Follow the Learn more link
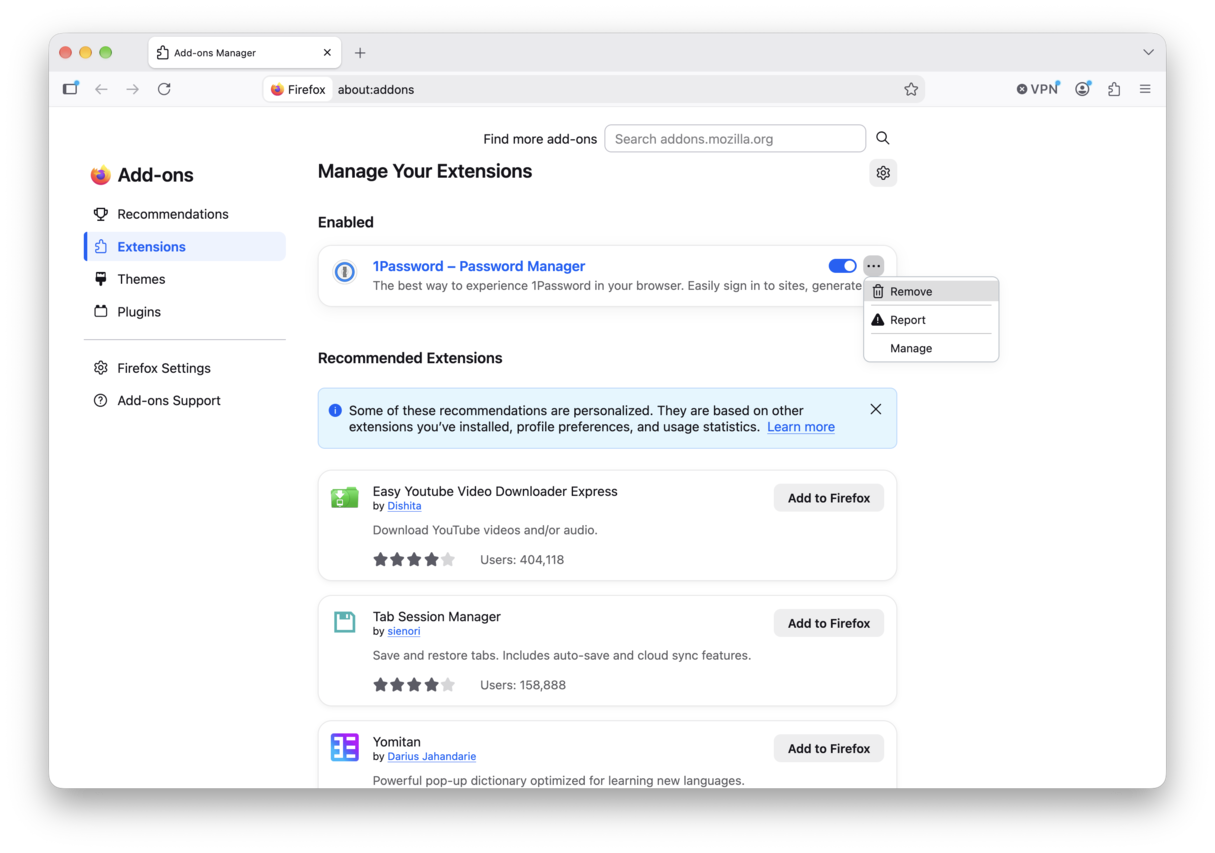 pos(801,427)
